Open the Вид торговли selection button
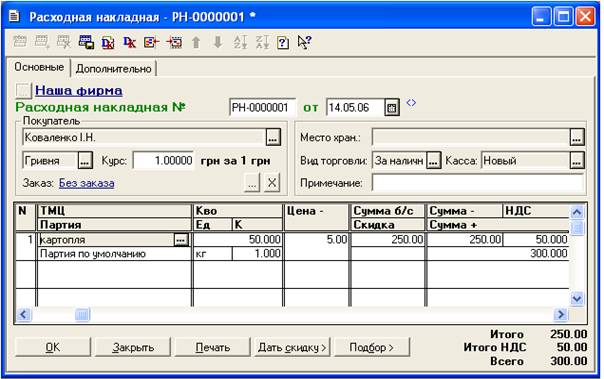 pyautogui.click(x=433, y=161)
